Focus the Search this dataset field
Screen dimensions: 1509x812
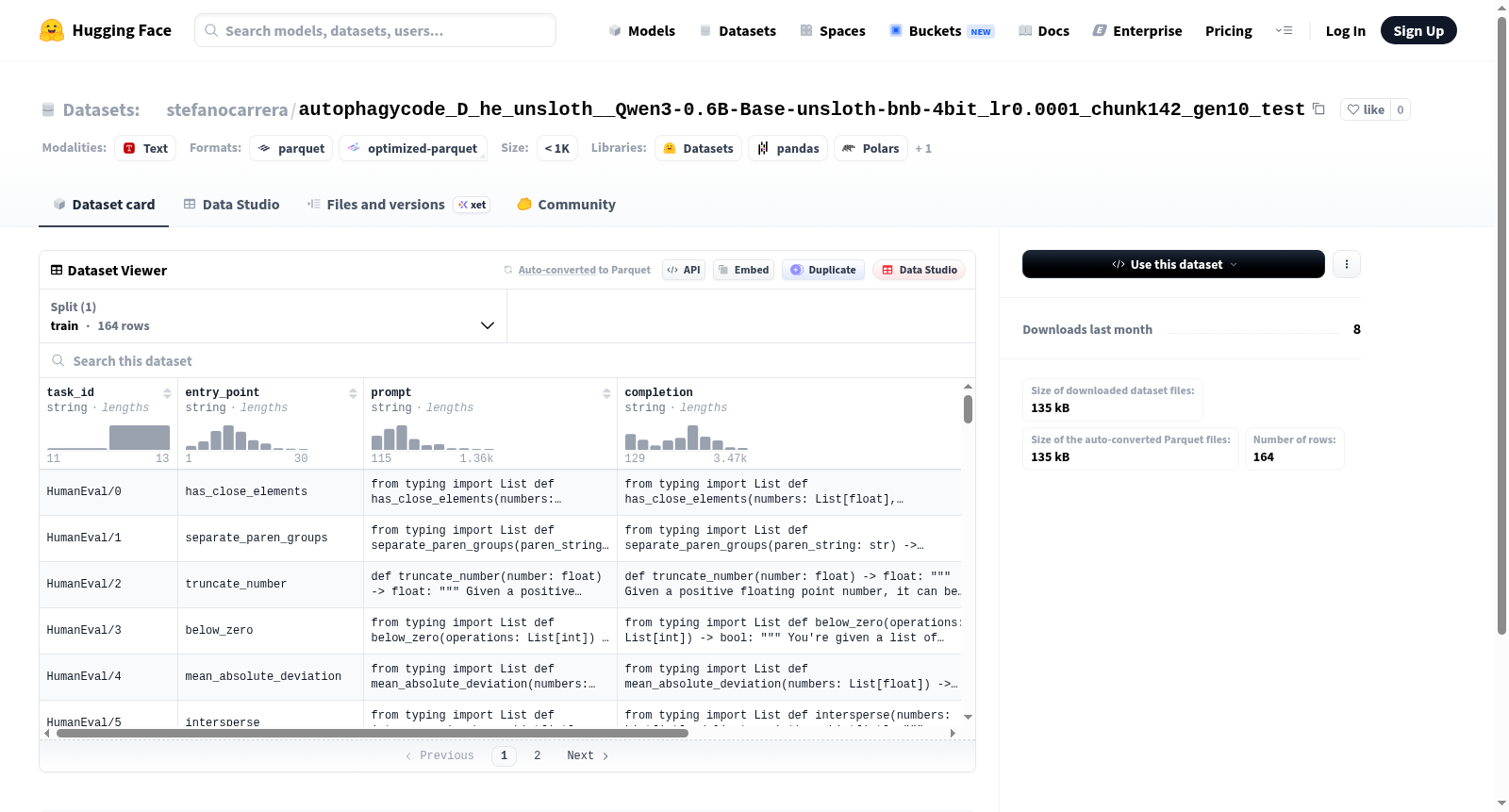(x=507, y=360)
